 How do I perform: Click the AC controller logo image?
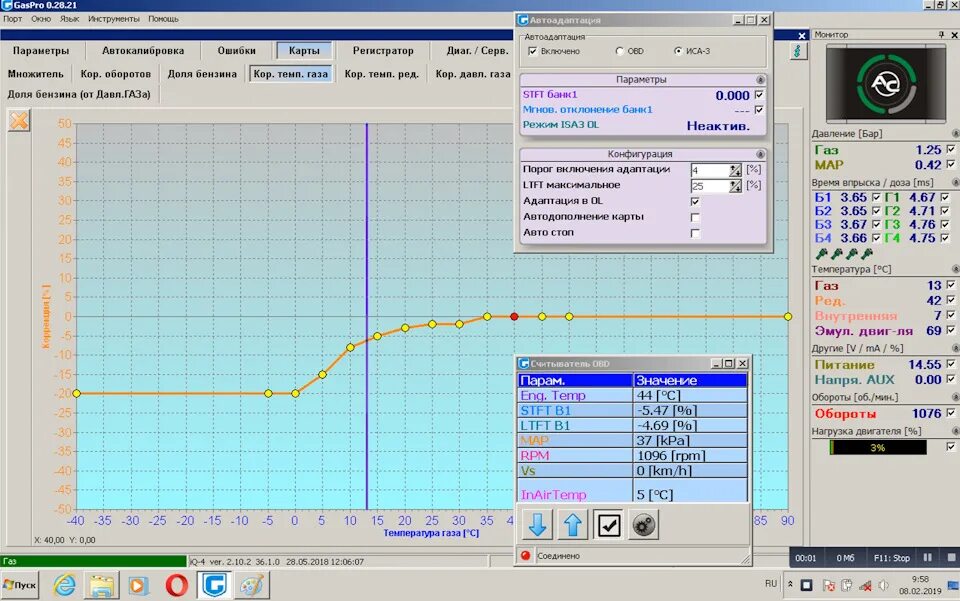(x=885, y=84)
